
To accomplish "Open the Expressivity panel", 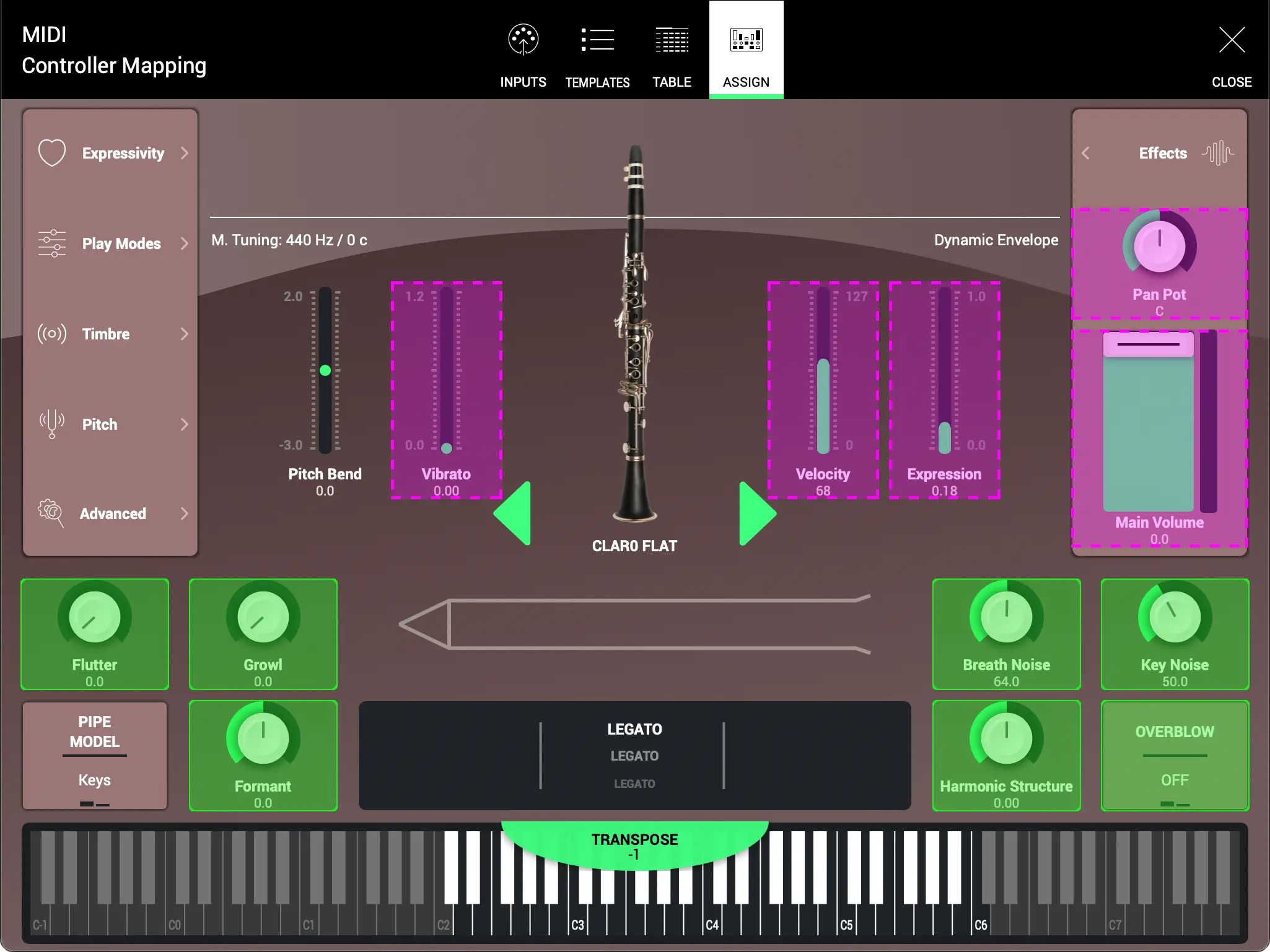I will click(110, 153).
